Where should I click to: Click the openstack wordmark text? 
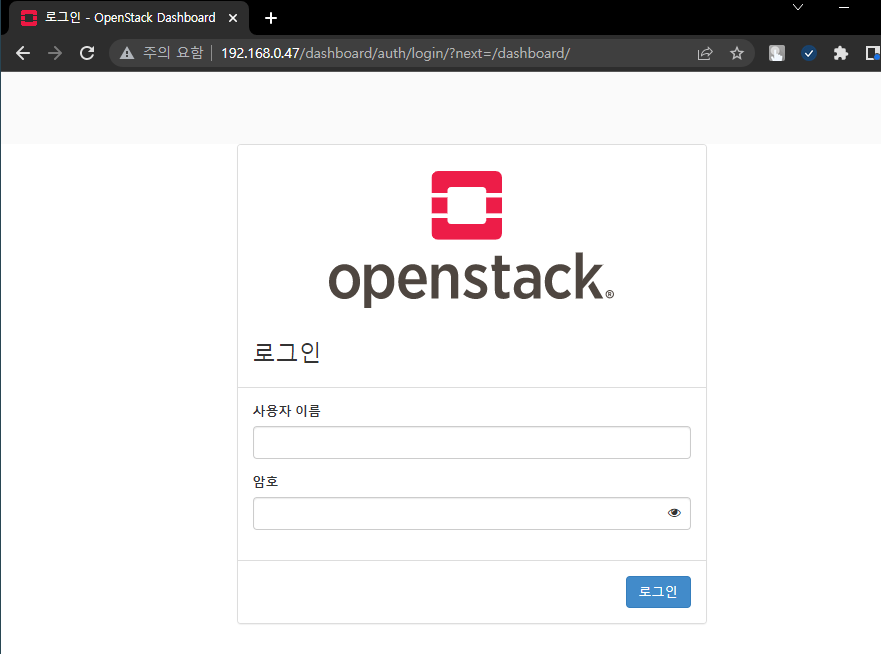[x=471, y=279]
